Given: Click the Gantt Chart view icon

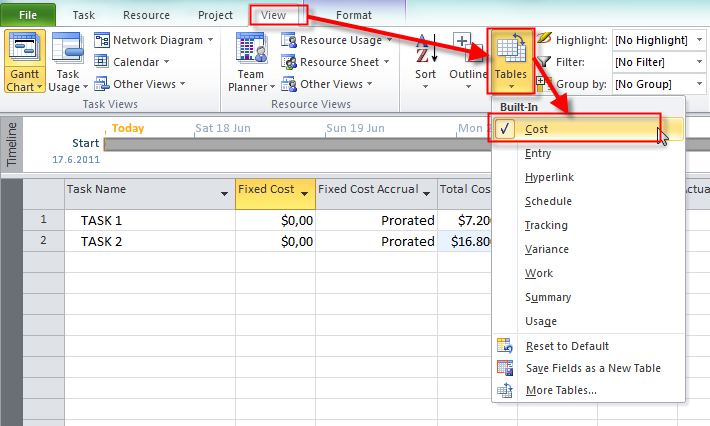Looking at the screenshot, I should pos(22,52).
